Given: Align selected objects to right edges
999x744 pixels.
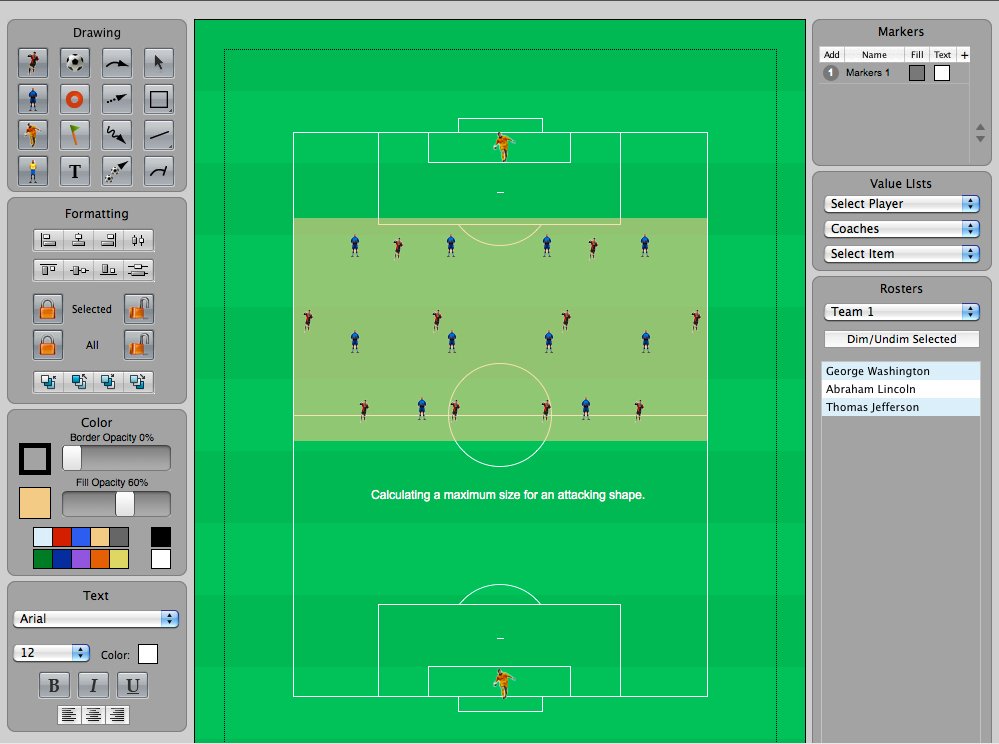Looking at the screenshot, I should [108, 240].
